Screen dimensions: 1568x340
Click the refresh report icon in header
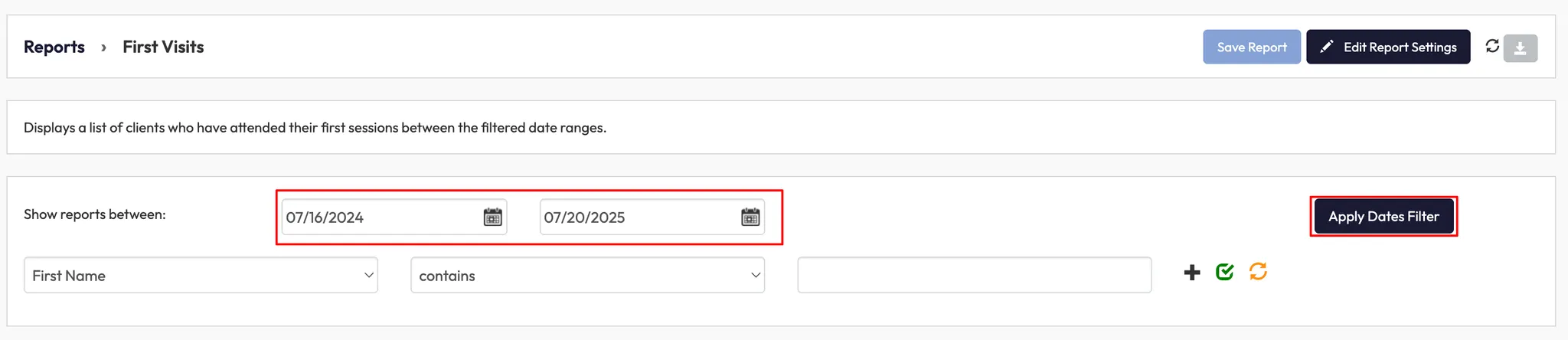[1491, 46]
